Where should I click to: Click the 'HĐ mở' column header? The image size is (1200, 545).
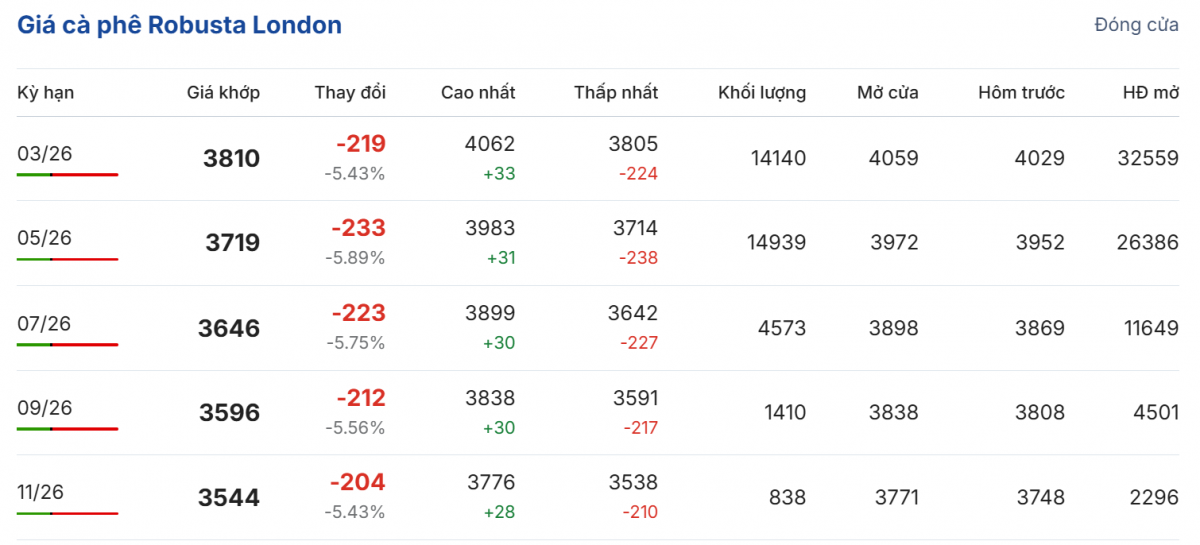[1151, 93]
